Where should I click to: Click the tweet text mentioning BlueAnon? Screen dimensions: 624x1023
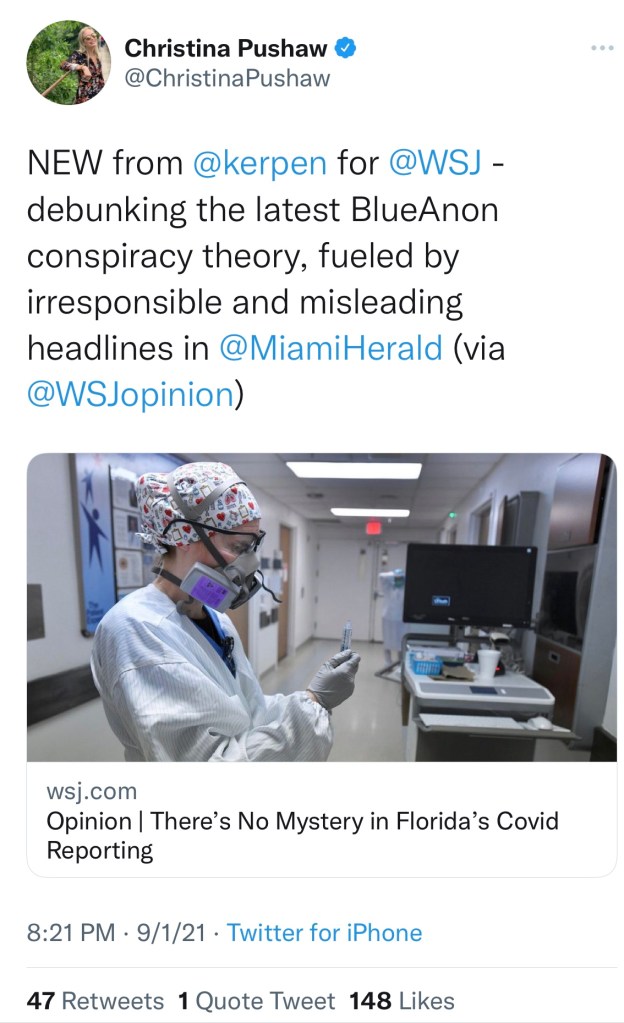[x=262, y=210]
